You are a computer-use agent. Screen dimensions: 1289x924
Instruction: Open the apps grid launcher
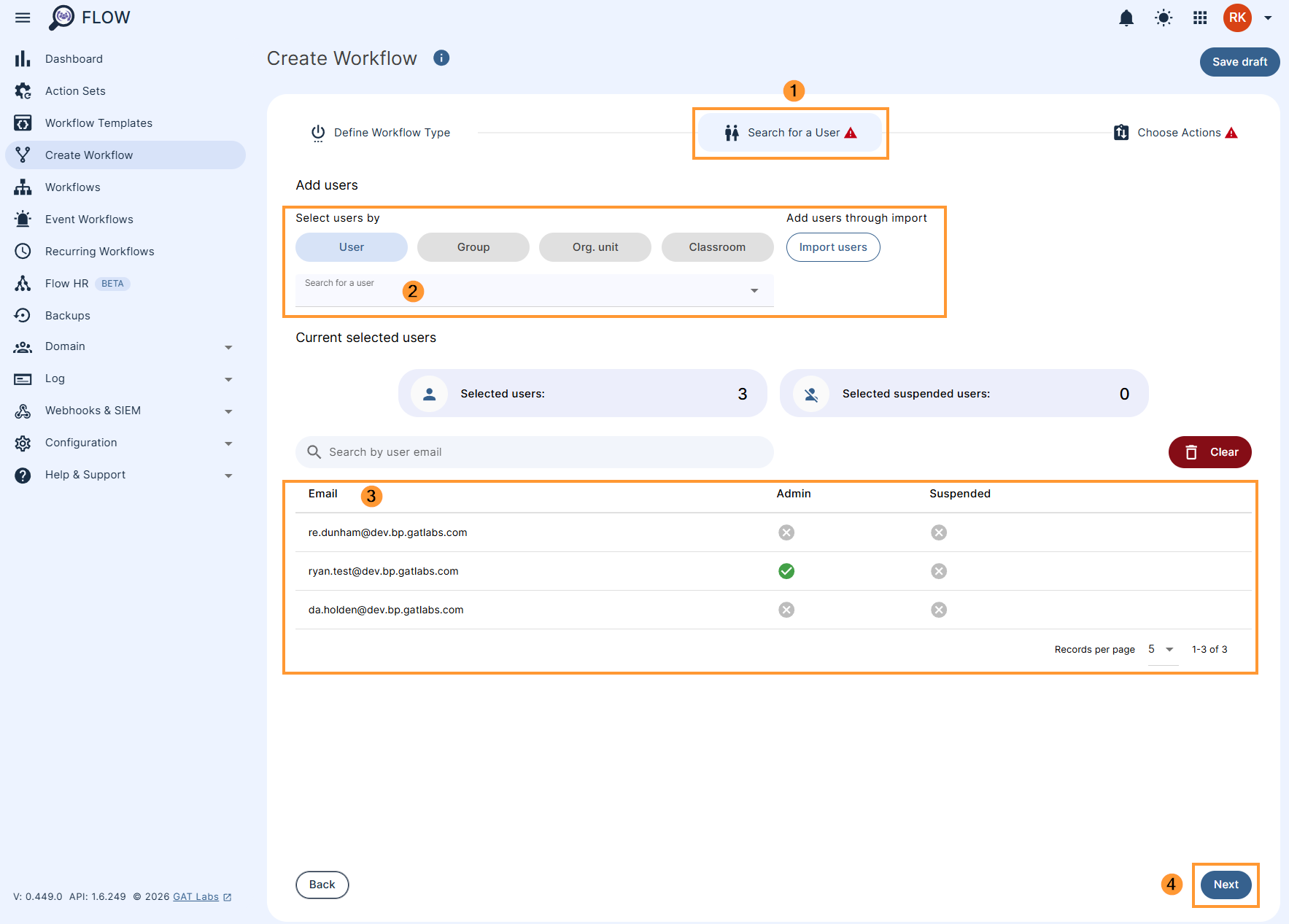[1200, 18]
